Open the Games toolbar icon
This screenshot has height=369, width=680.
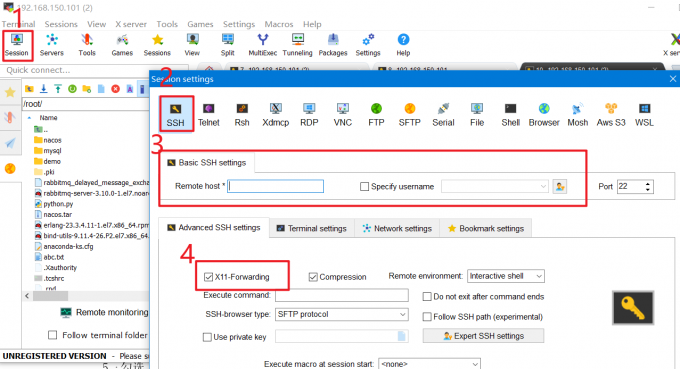(x=122, y=45)
